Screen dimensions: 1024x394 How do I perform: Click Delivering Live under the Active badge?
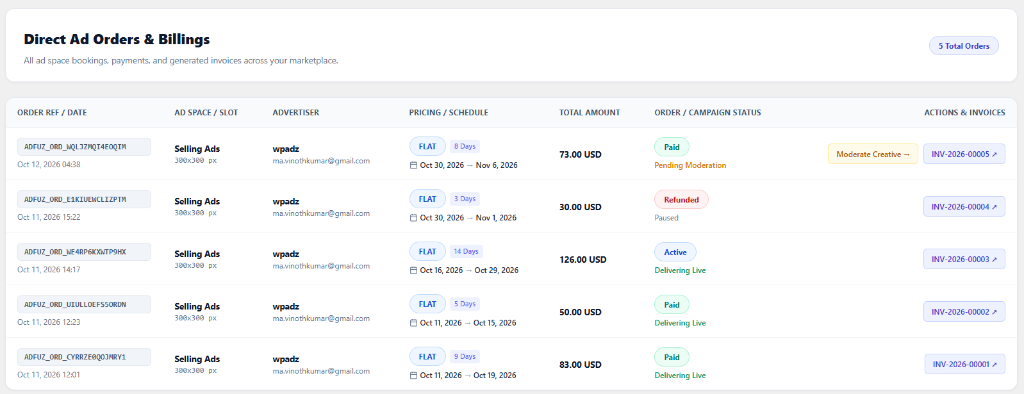click(x=680, y=270)
